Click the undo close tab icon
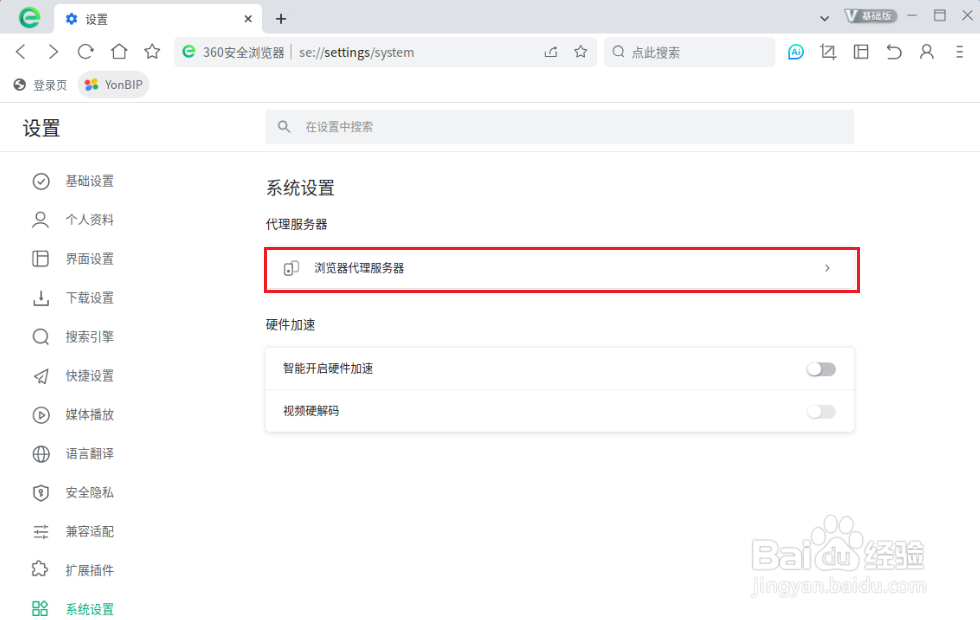Viewport: 980px width, 620px height. pyautogui.click(x=894, y=52)
